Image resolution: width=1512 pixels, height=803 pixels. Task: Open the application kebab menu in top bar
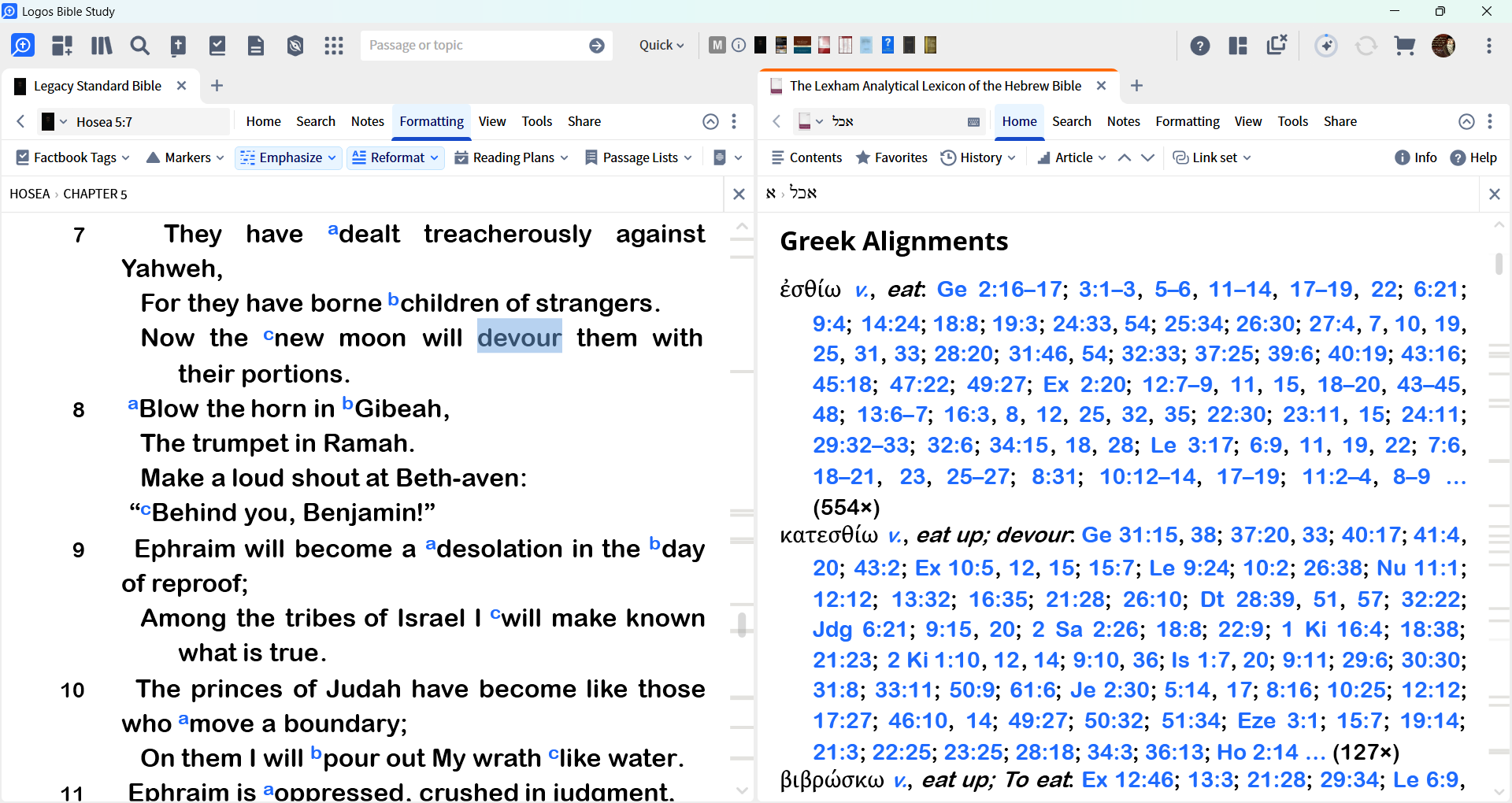[1489, 46]
